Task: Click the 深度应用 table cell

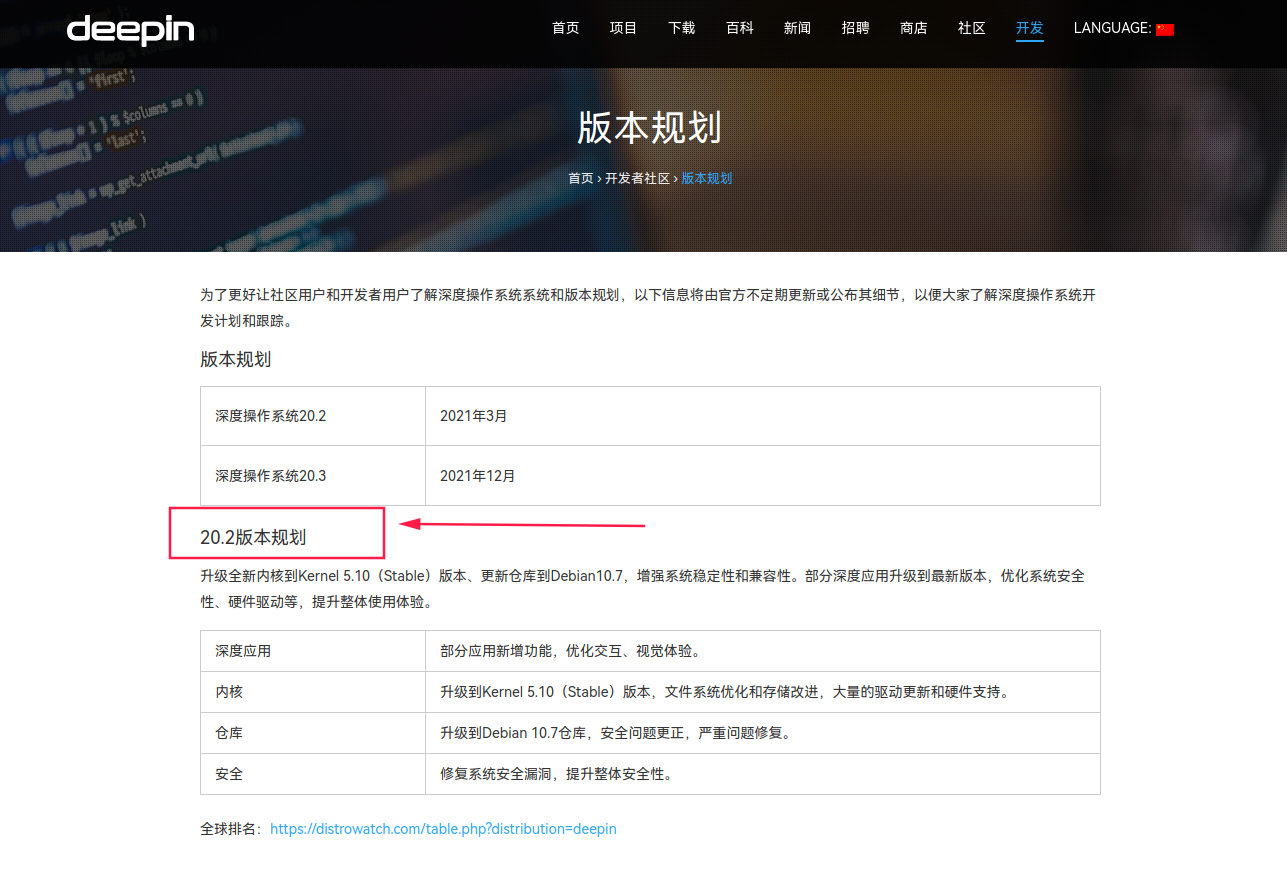Action: click(x=313, y=651)
